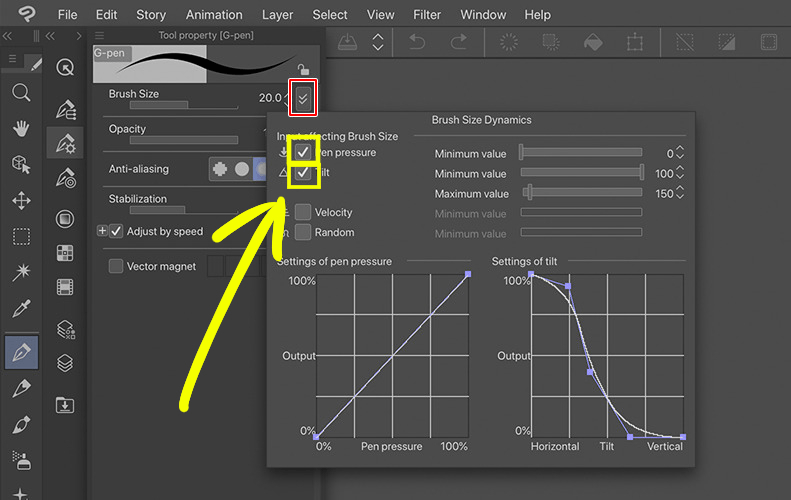Click the Undo arrow in command bar
Screen dimensions: 791x500
tap(418, 42)
